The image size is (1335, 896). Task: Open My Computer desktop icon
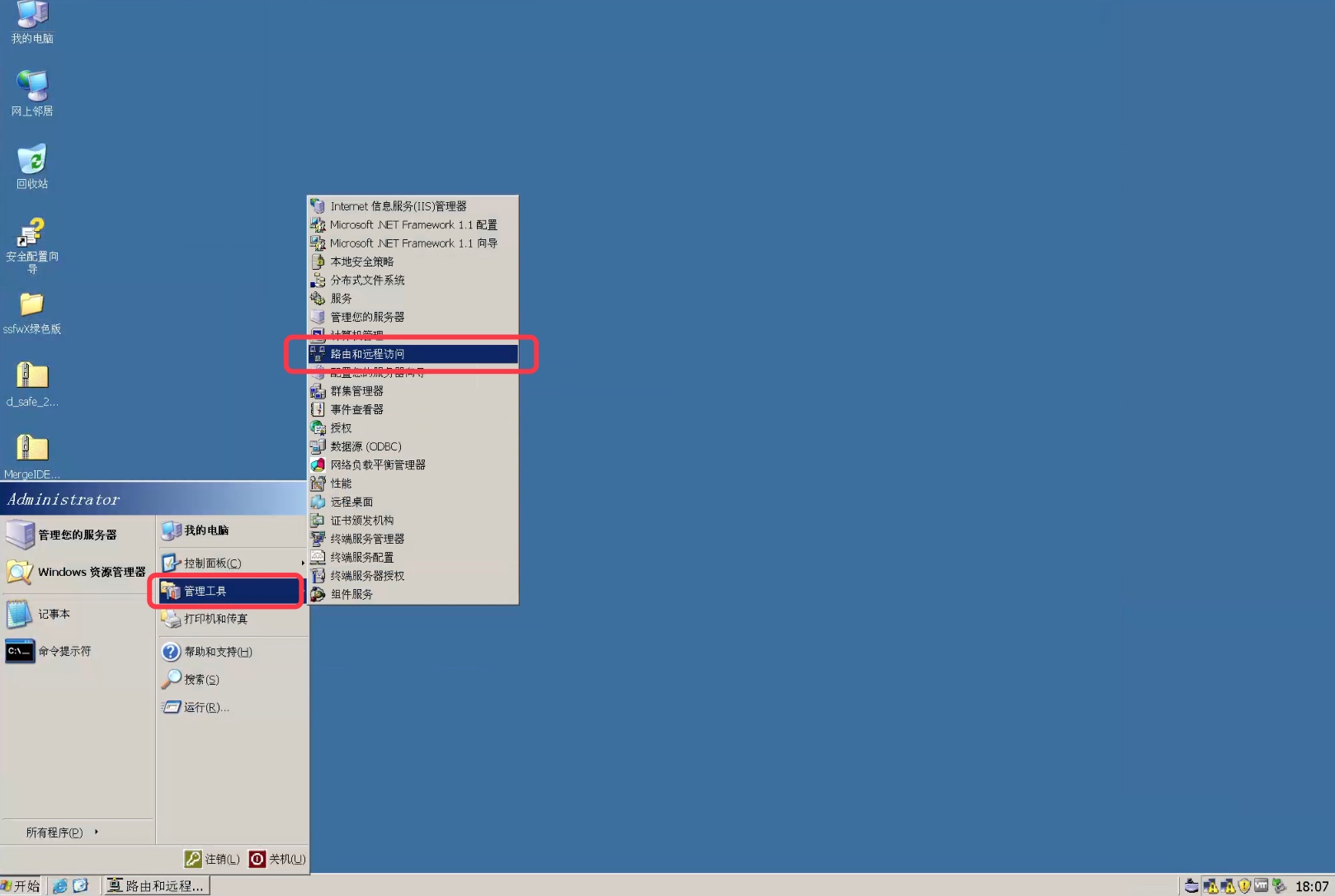pos(32,21)
